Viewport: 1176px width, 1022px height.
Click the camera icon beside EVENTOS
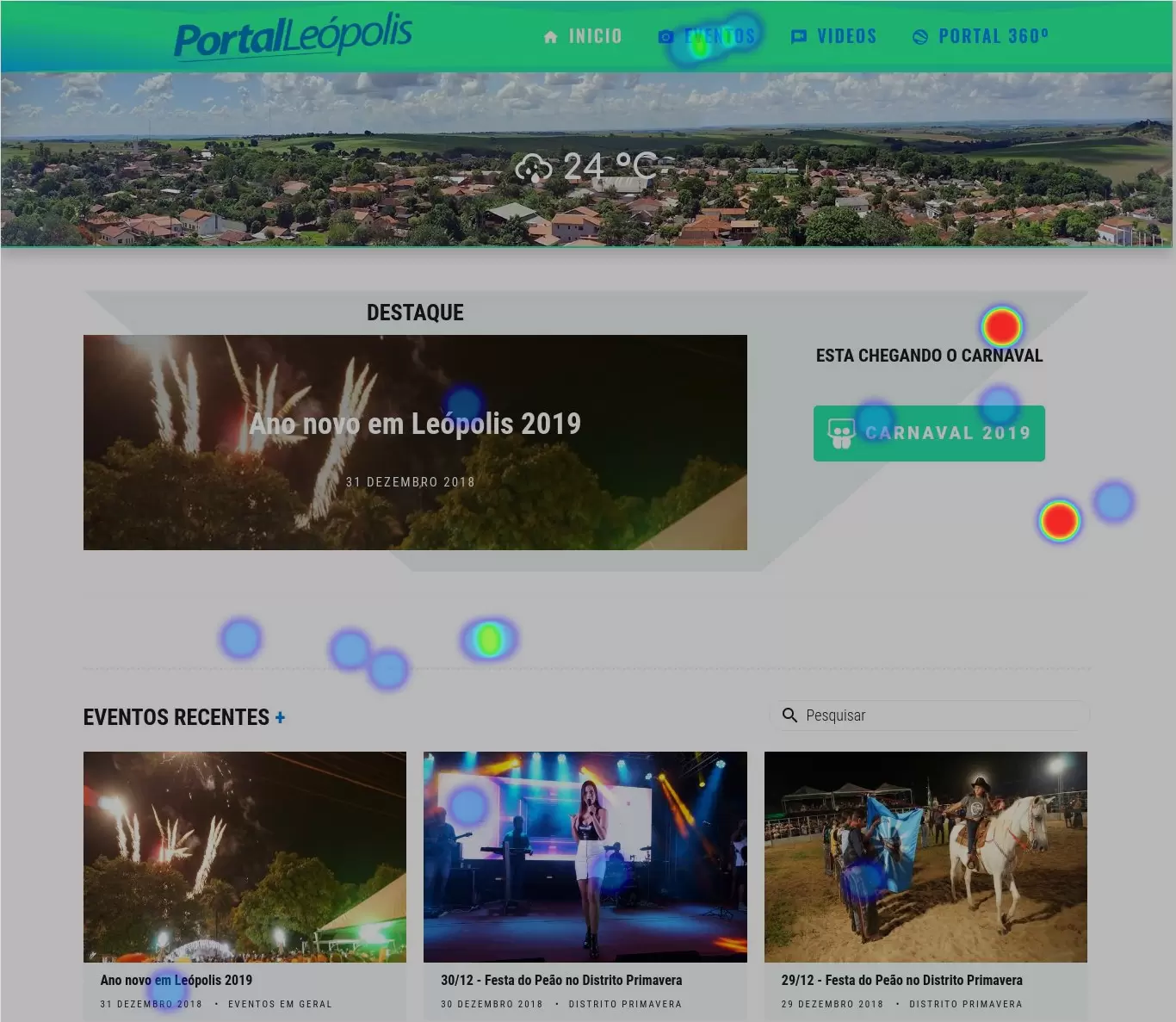click(x=665, y=37)
